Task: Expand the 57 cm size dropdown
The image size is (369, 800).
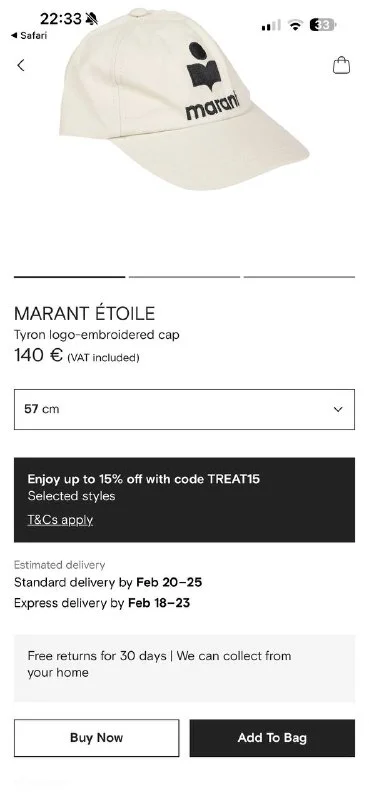Action: [184, 409]
